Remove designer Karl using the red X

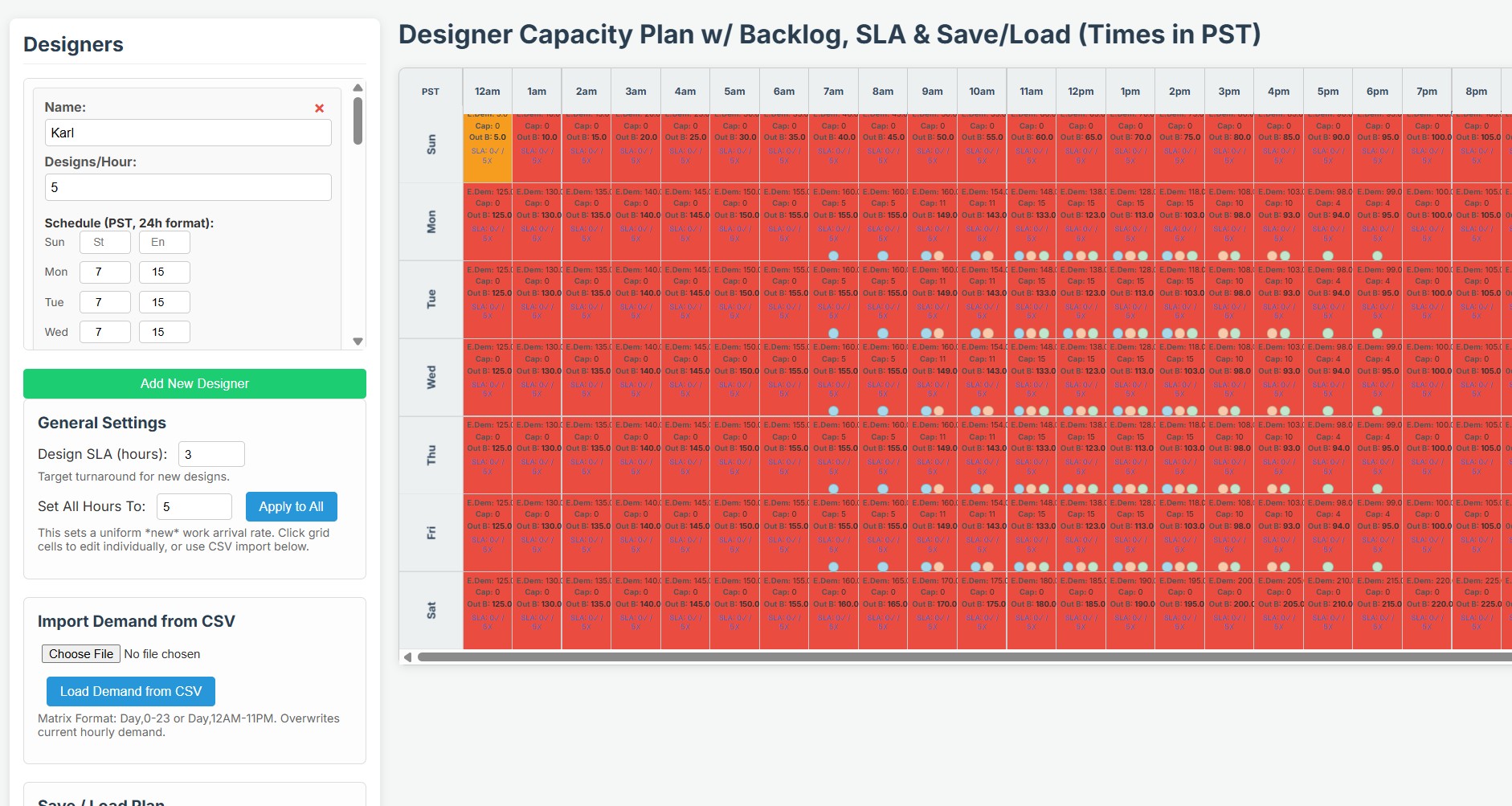coord(320,107)
